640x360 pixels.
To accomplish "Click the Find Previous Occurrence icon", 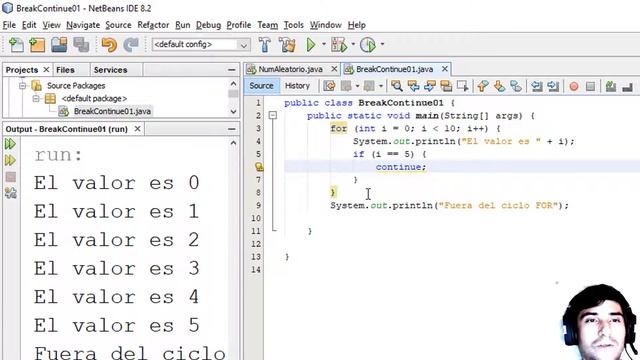I will [x=413, y=86].
